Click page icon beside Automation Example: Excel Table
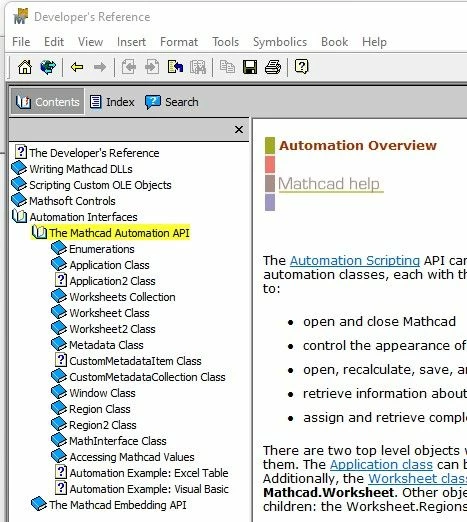 pyautogui.click(x=61, y=472)
